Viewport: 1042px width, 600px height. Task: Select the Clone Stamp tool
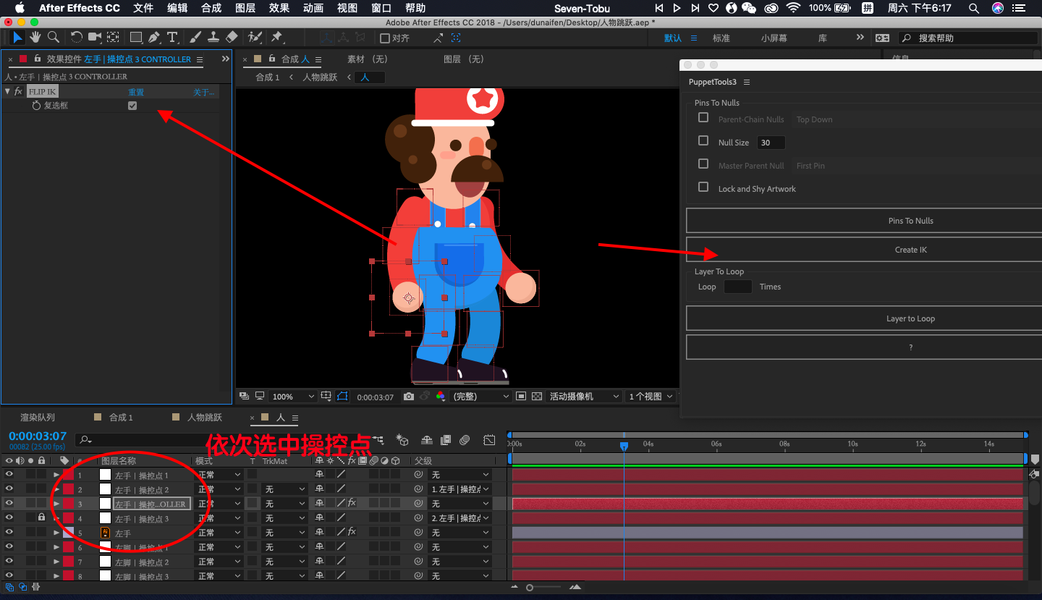(x=213, y=38)
